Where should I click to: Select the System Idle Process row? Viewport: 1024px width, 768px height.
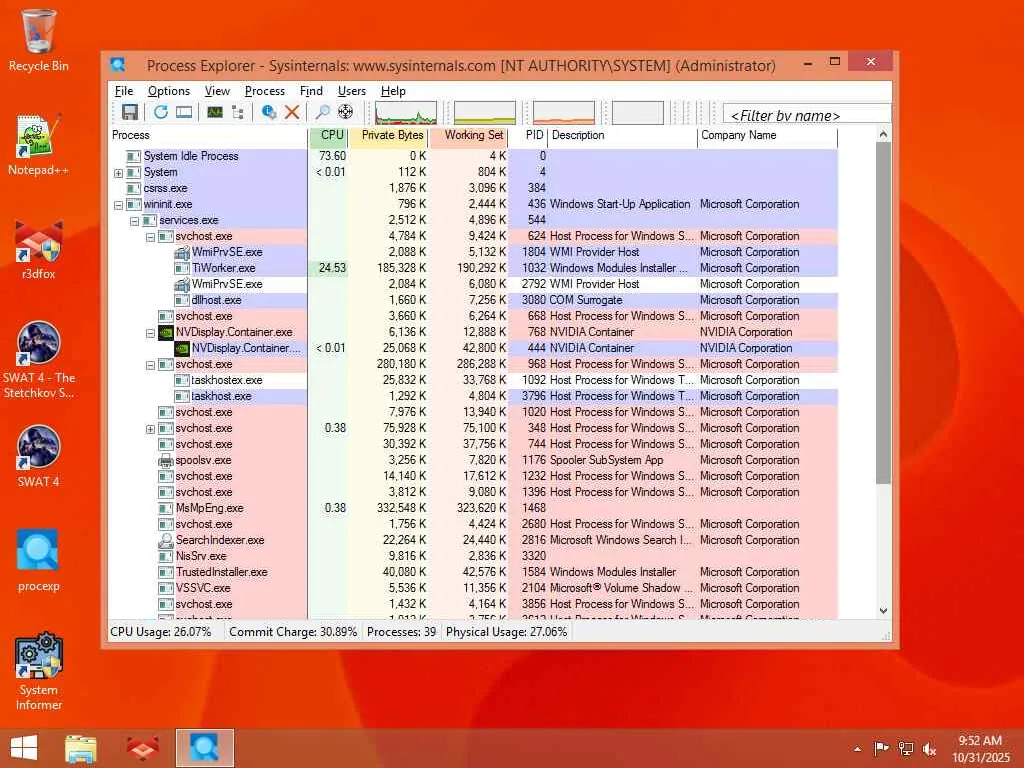(x=473, y=156)
